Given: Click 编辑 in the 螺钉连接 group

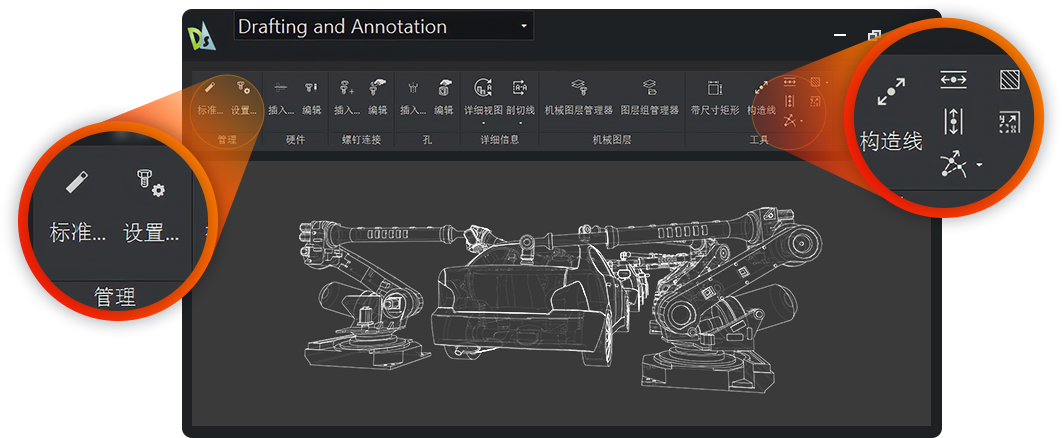Looking at the screenshot, I should pyautogui.click(x=377, y=99).
